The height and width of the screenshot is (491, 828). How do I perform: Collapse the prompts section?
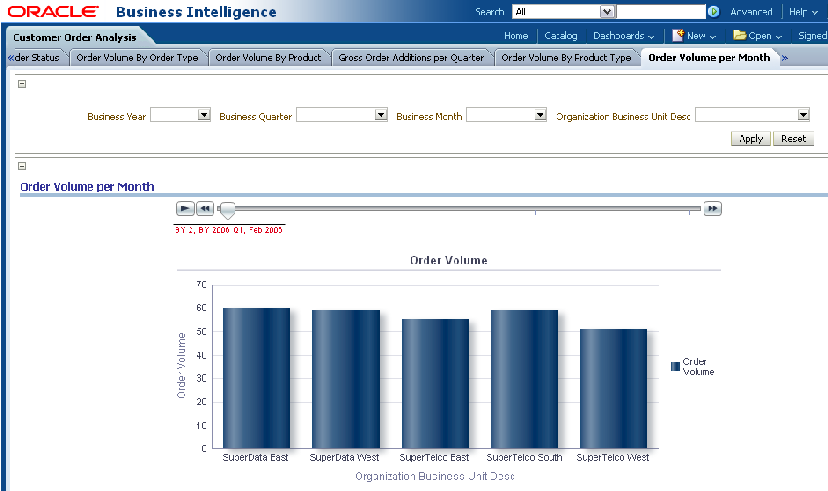(22, 84)
